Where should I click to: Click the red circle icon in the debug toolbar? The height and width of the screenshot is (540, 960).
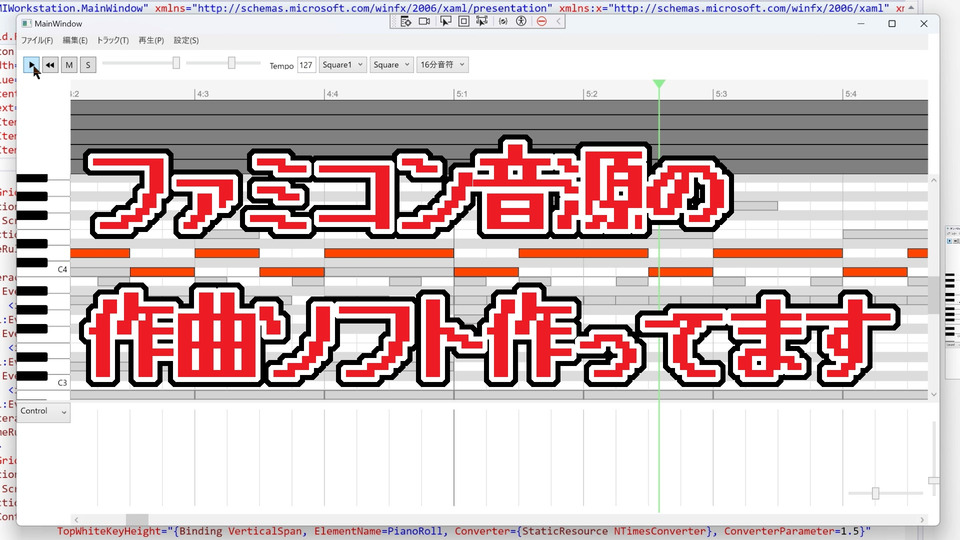[541, 21]
